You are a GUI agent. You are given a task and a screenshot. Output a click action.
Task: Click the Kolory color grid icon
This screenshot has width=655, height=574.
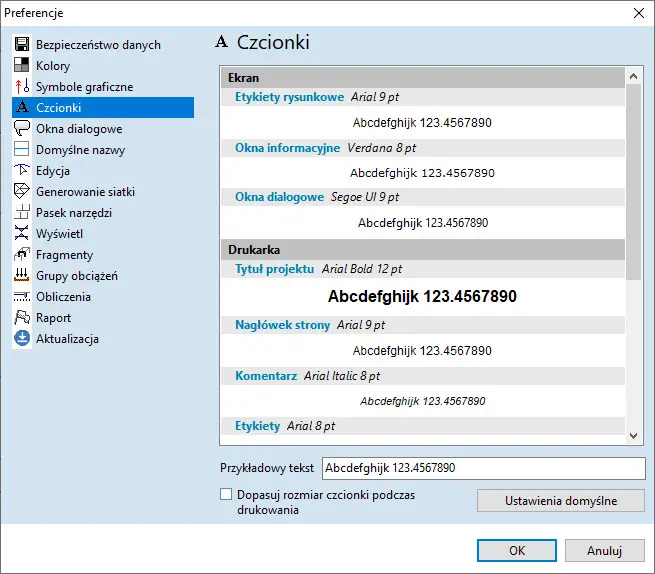click(x=22, y=66)
